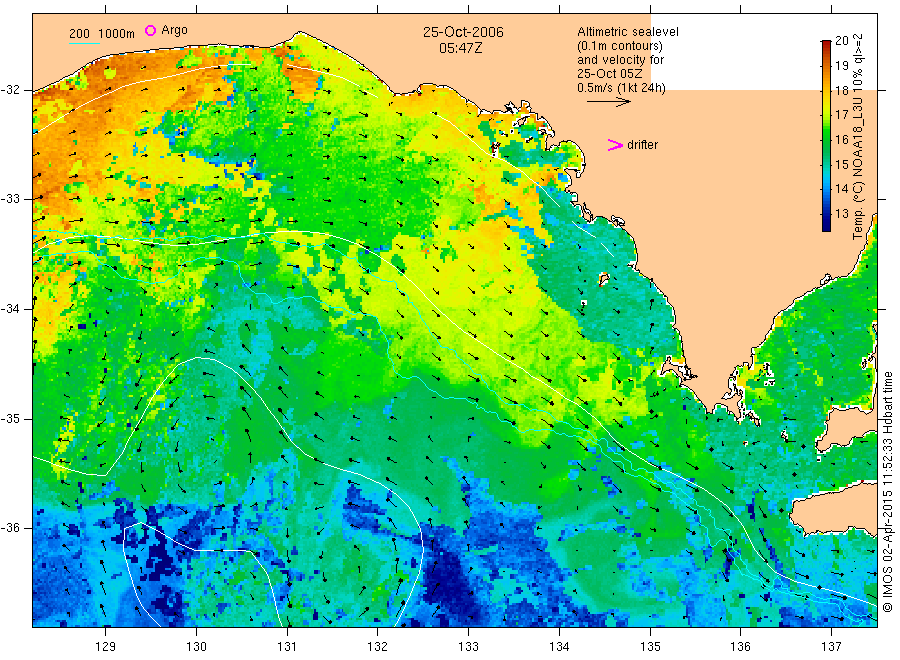
Task: Click the colorbar value '14'
Action: click(841, 188)
